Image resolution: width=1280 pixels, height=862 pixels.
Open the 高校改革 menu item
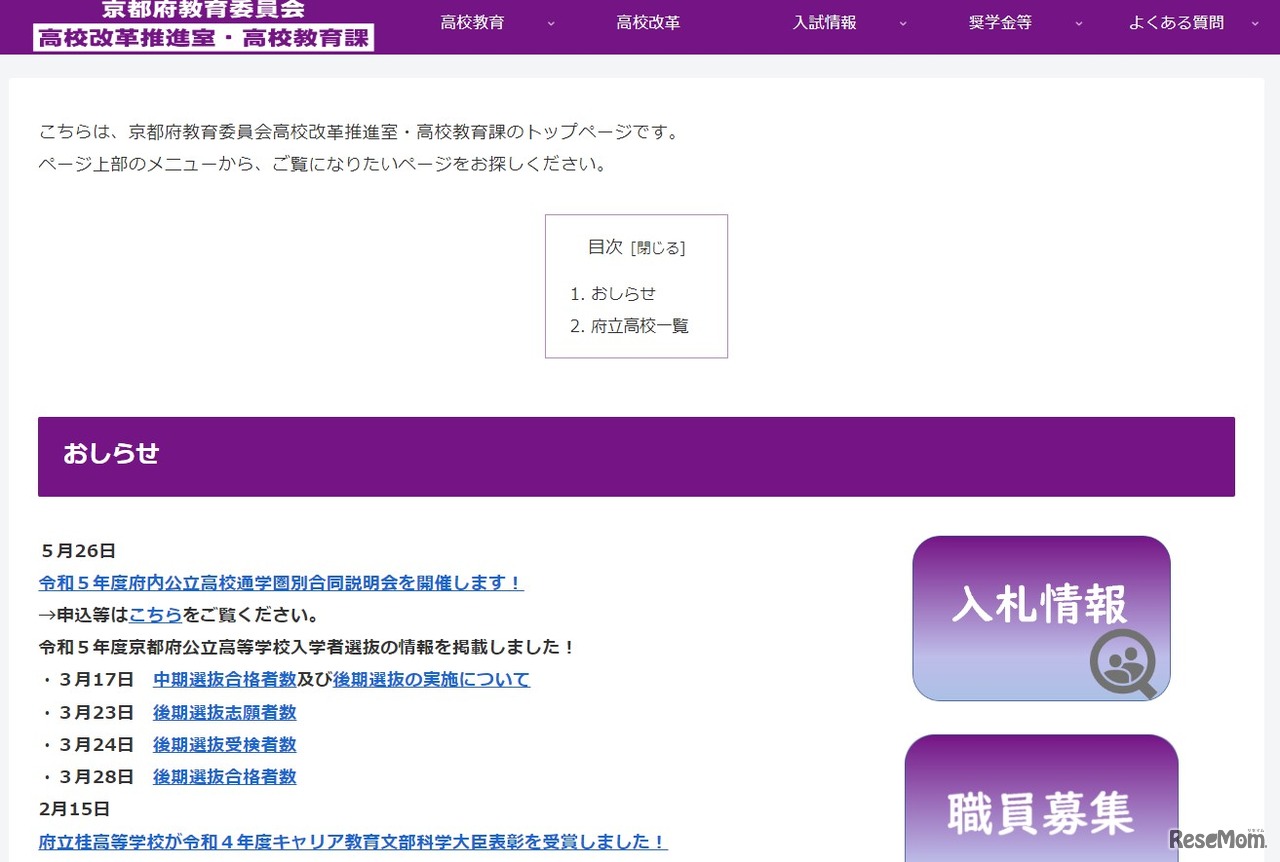pyautogui.click(x=648, y=21)
